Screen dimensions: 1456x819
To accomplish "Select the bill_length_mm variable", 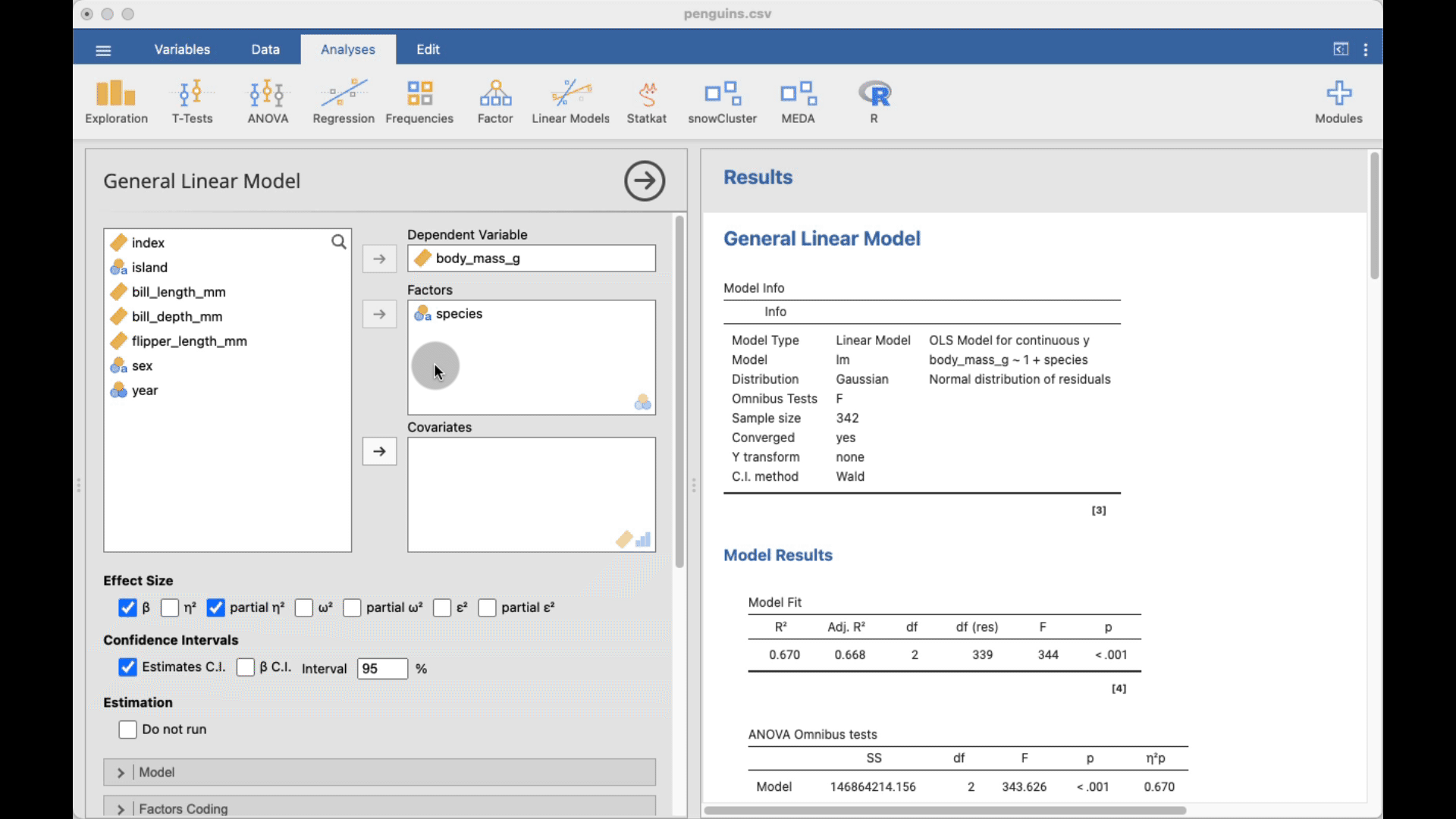I will coord(227,292).
